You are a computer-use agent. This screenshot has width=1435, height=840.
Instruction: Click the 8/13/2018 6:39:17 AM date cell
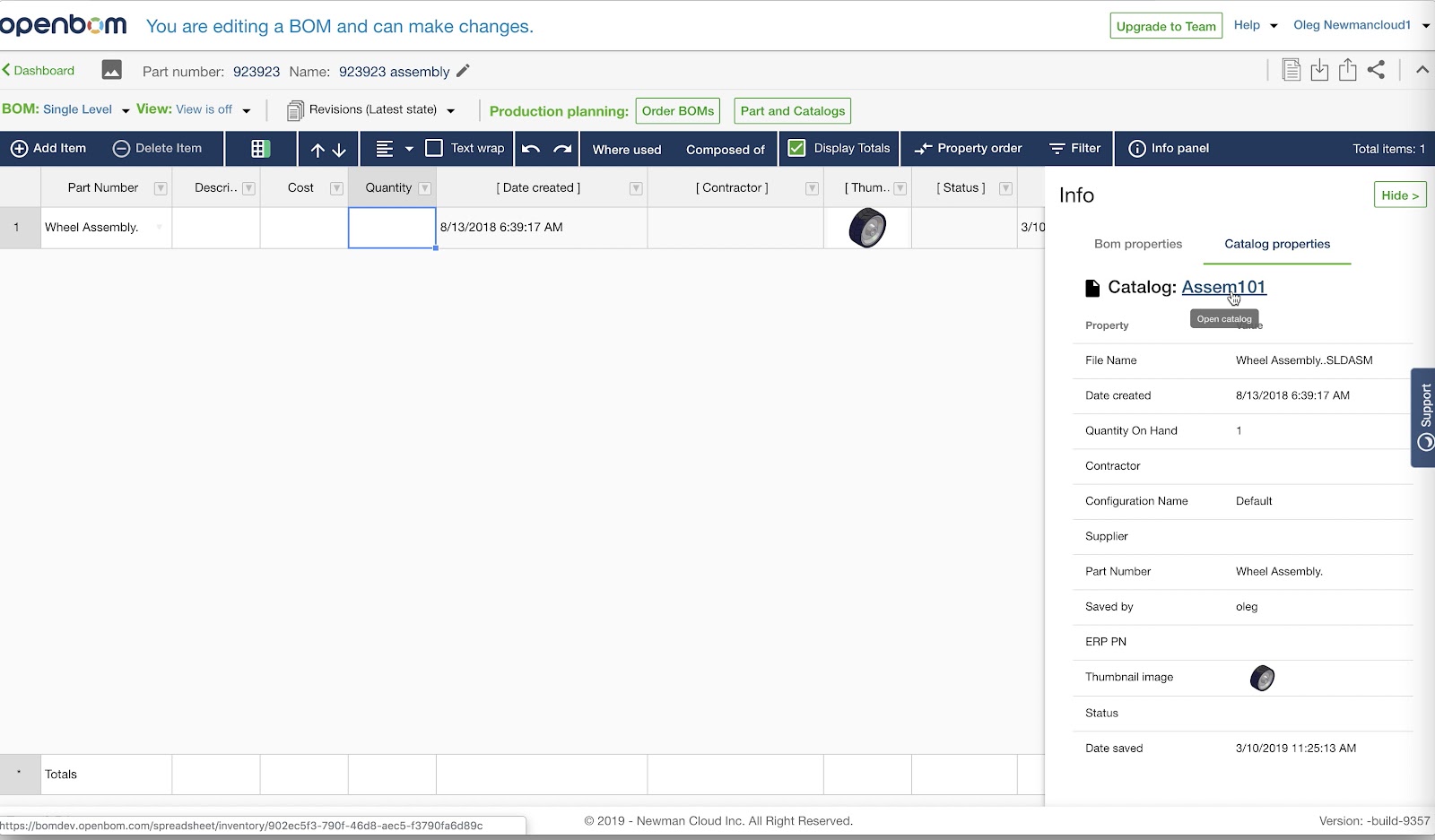point(542,228)
